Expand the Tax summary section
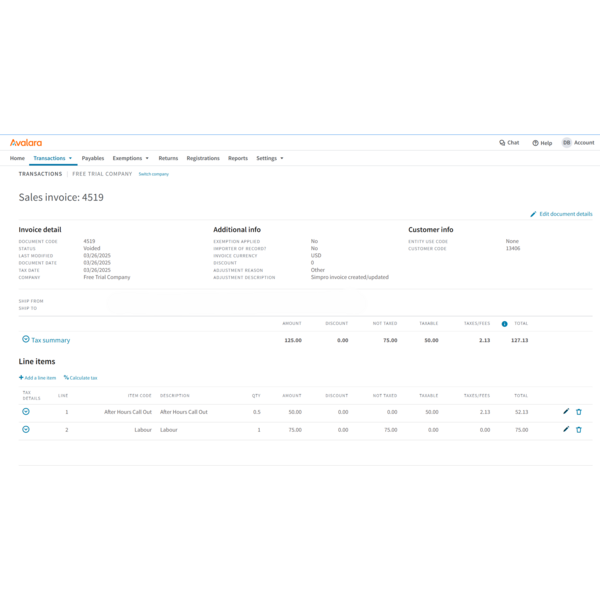This screenshot has width=600, height=600. (26, 339)
